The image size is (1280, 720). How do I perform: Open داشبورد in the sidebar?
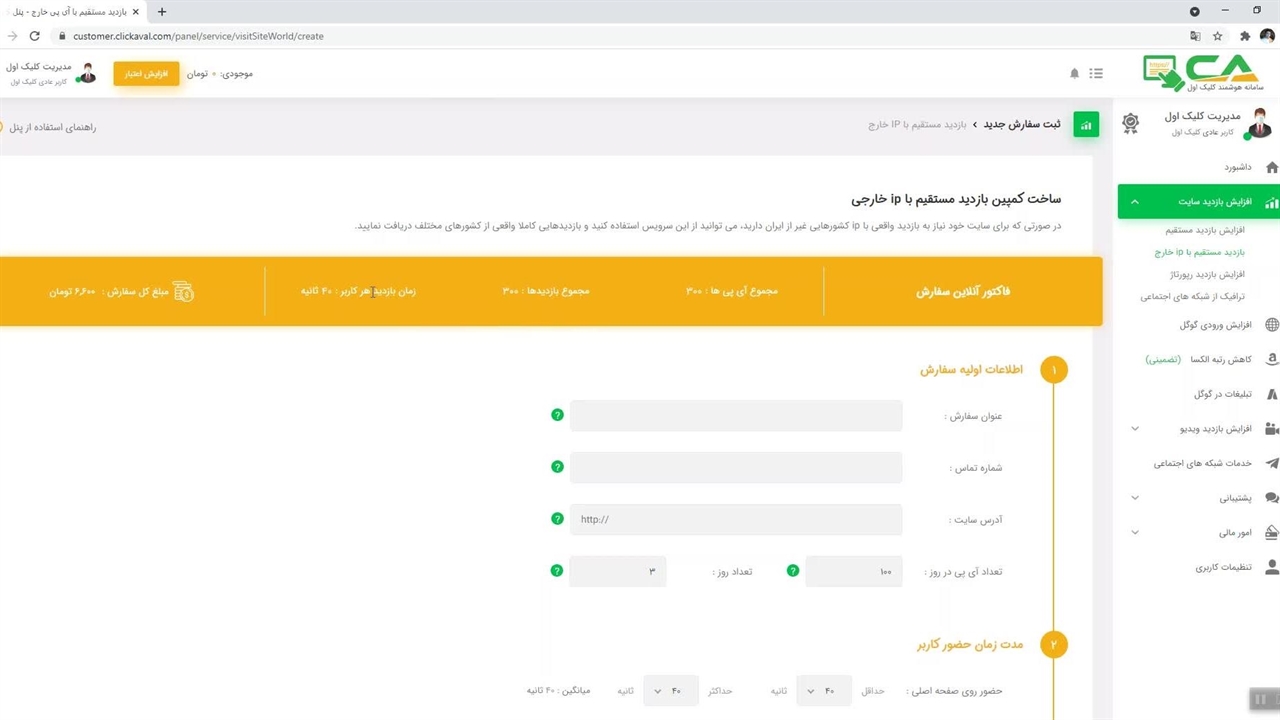click(x=1237, y=167)
